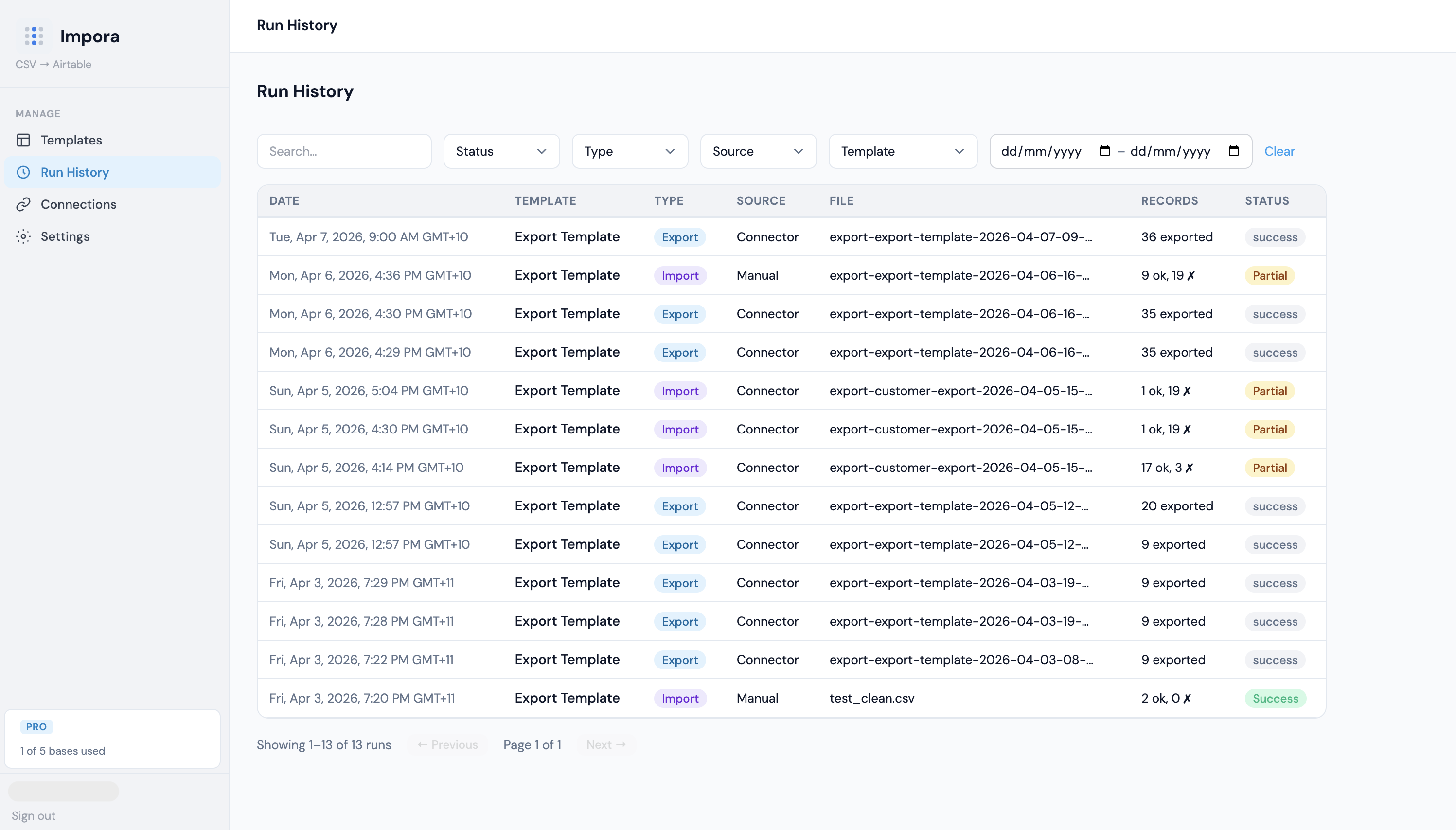
Task: Click the Run History clock icon
Action: coord(23,172)
